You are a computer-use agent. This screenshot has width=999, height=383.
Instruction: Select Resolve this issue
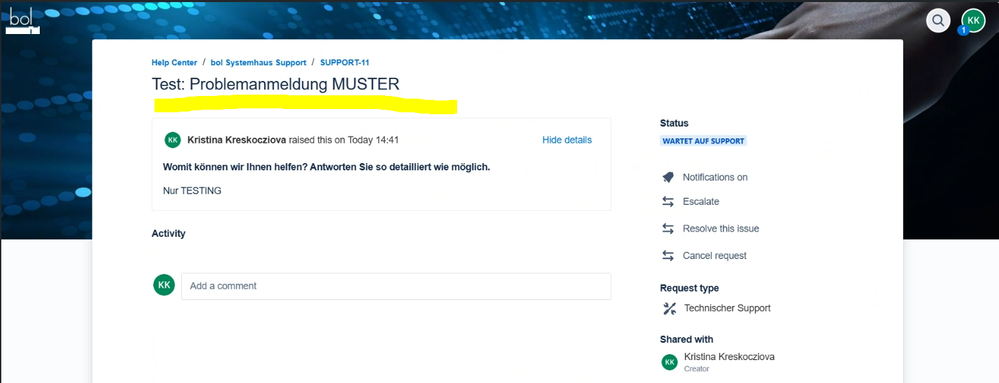click(721, 228)
